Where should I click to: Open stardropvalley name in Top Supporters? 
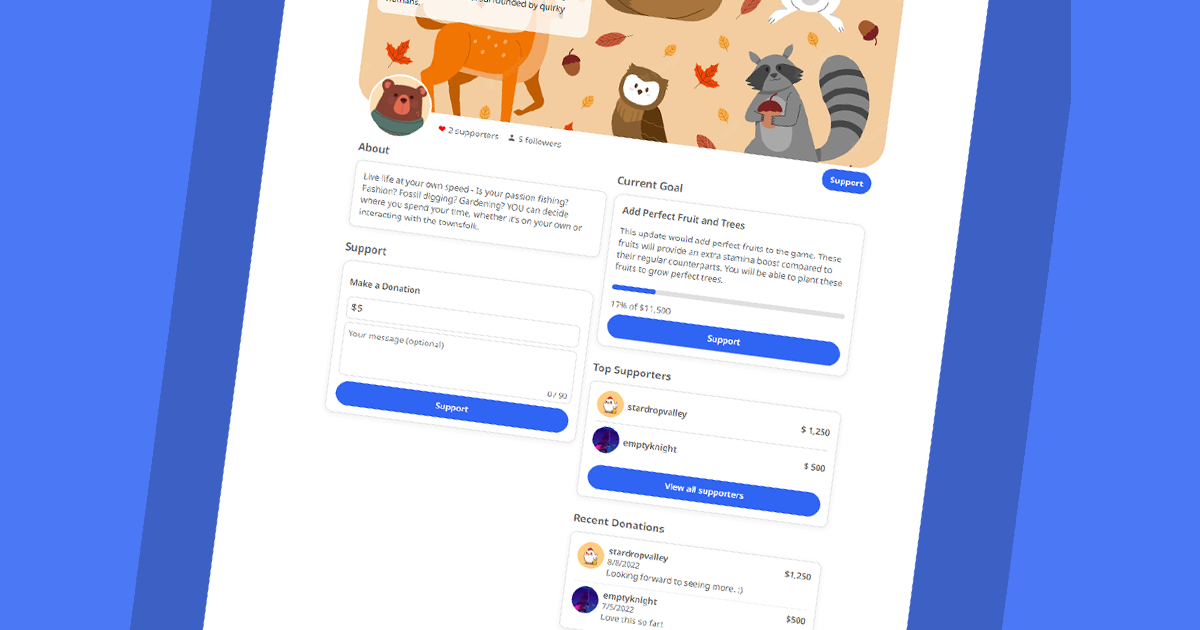[657, 410]
